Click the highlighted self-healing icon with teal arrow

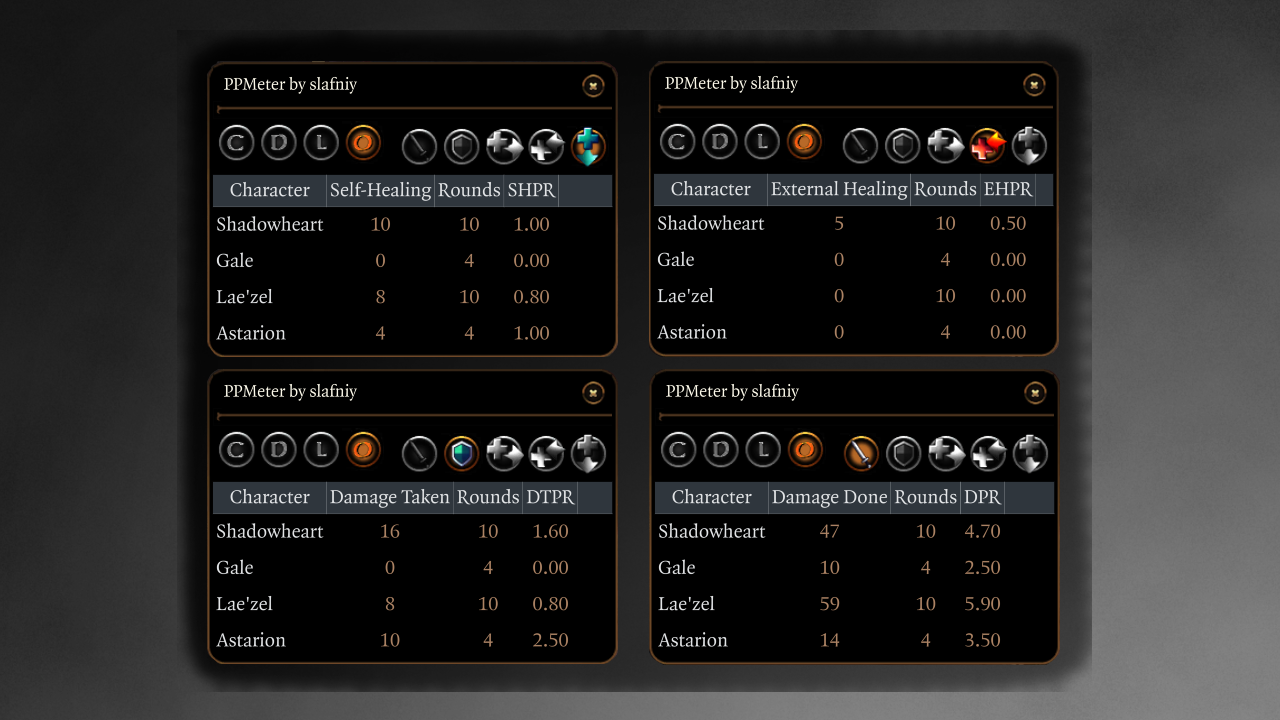tap(588, 146)
